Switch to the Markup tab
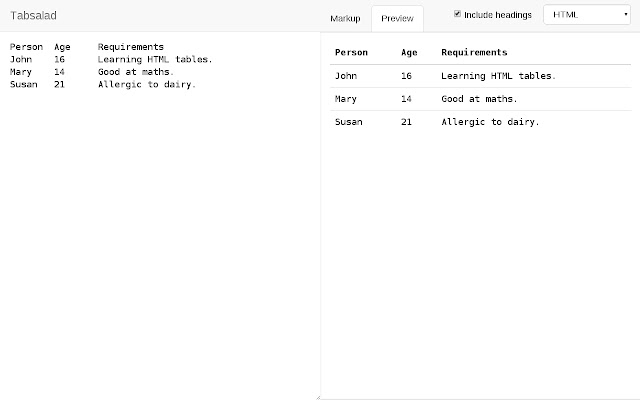This screenshot has width=640, height=400. coord(345,18)
